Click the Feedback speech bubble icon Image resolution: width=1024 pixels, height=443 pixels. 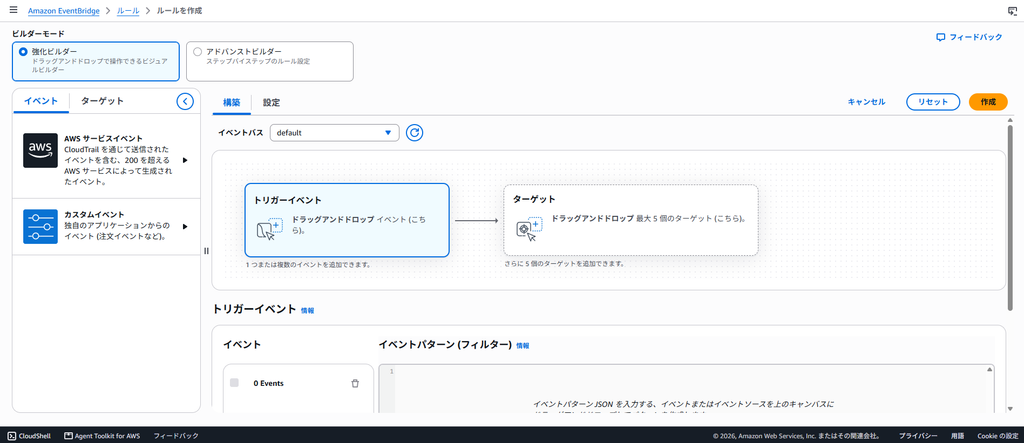click(x=940, y=37)
